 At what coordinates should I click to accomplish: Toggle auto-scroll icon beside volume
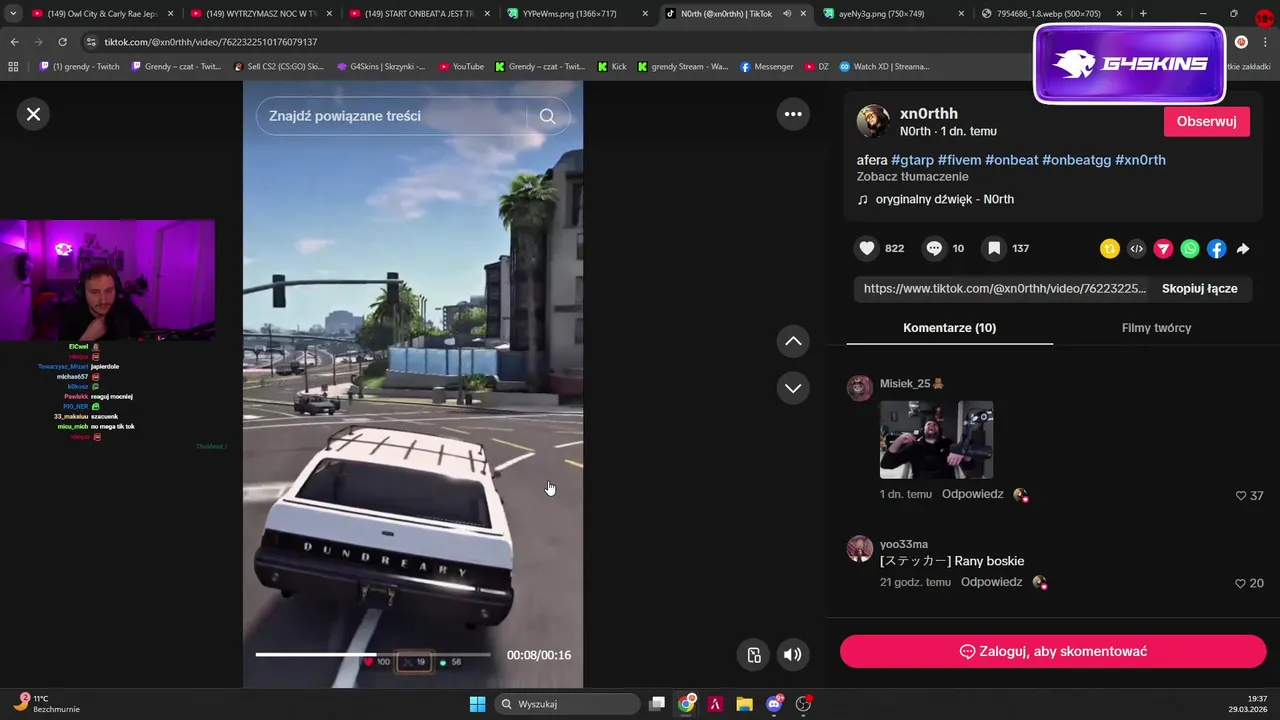[x=754, y=655]
